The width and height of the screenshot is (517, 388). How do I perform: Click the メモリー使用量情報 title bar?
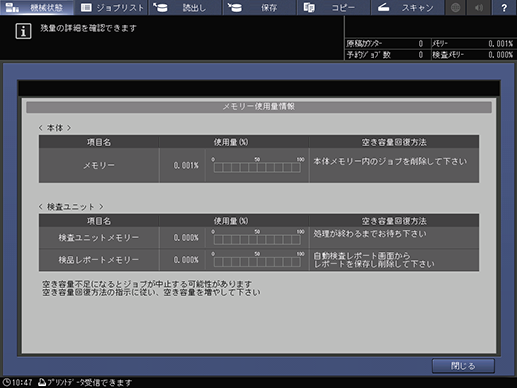pyautogui.click(x=259, y=107)
